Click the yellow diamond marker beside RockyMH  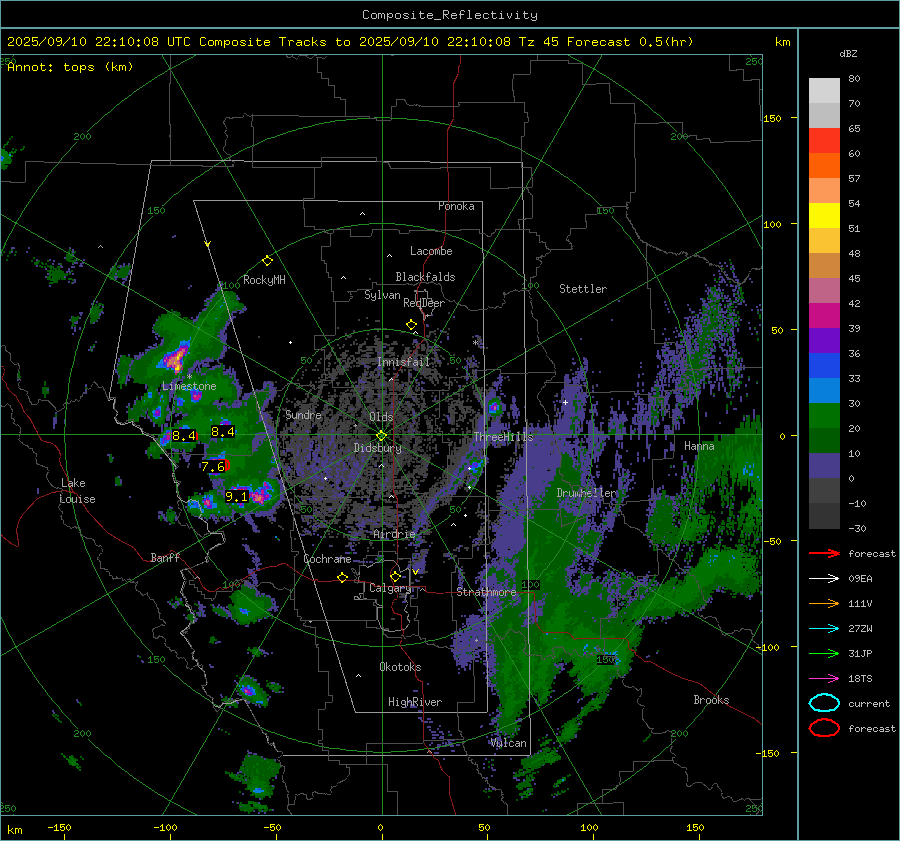tap(267, 261)
